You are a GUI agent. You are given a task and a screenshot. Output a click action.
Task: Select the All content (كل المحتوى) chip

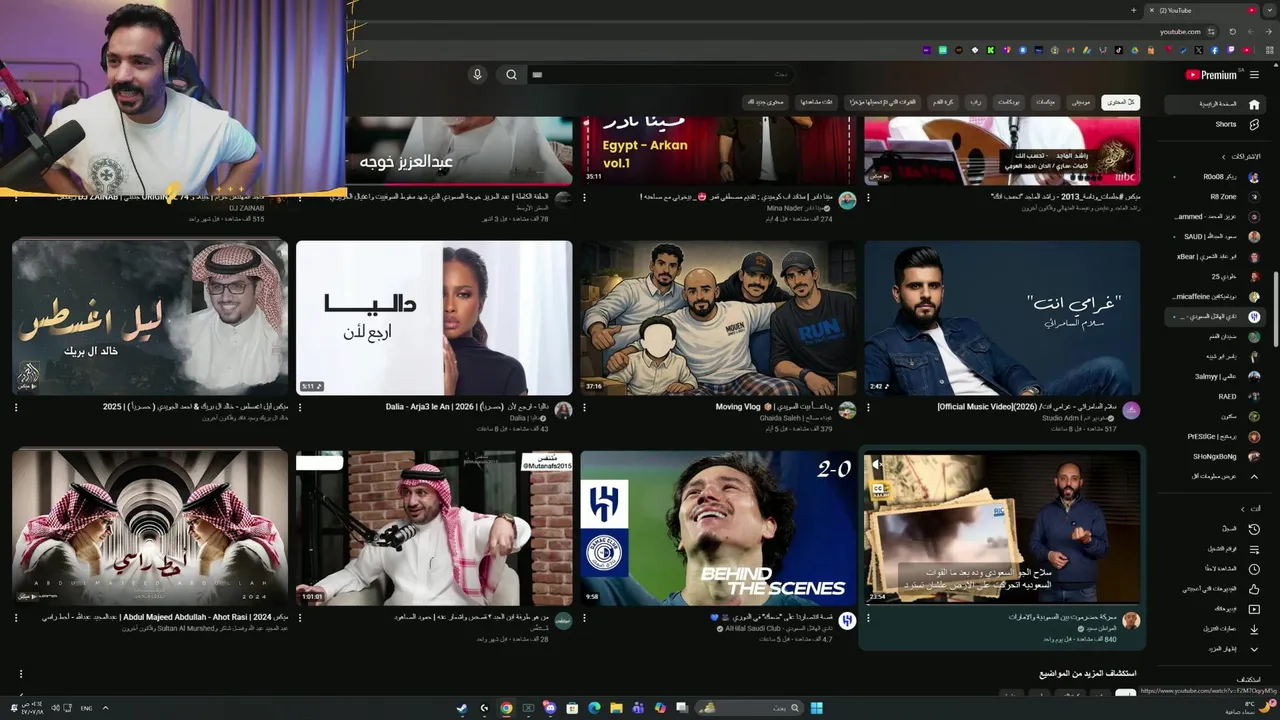[1120, 102]
